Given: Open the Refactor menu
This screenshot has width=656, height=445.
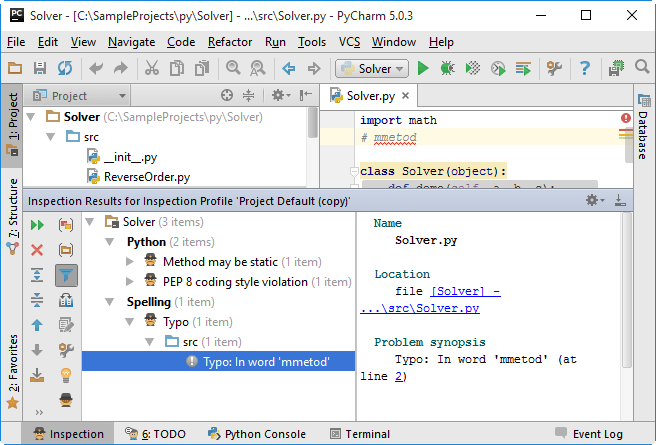Looking at the screenshot, I should [230, 42].
